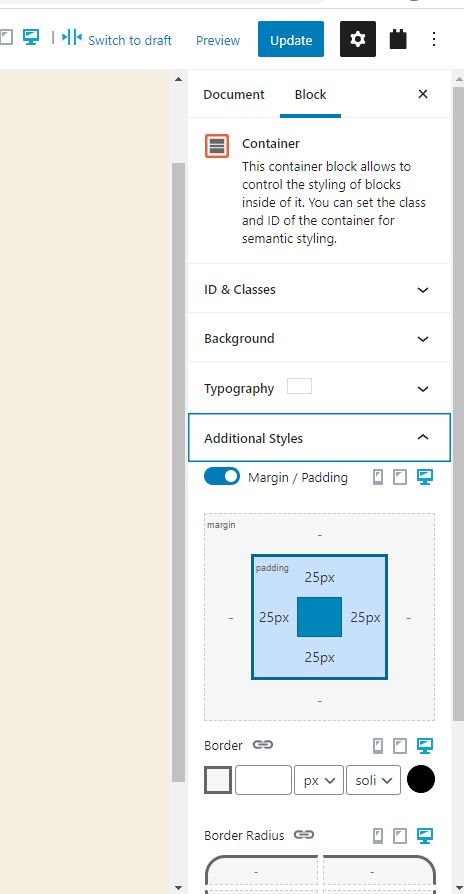The height and width of the screenshot is (894, 464).
Task: Click the Update button
Action: click(x=291, y=39)
